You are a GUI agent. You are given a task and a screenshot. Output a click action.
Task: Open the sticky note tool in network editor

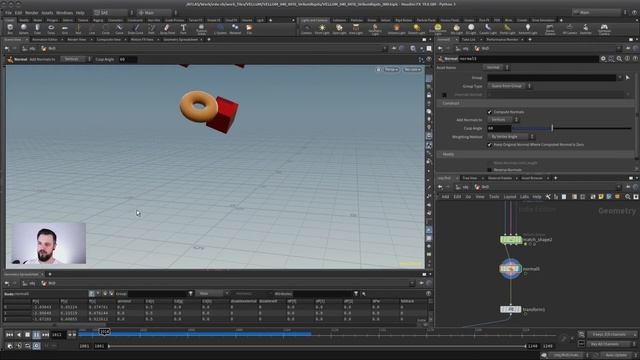[601, 197]
